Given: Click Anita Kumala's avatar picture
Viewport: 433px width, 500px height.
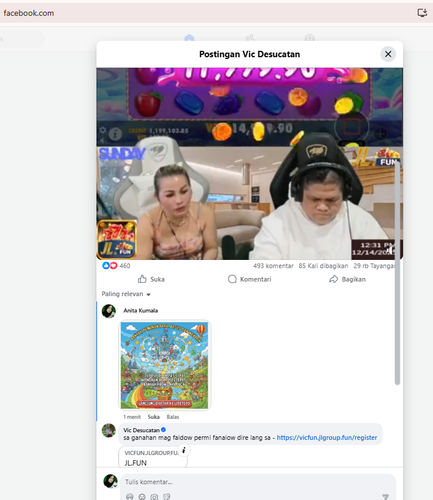Looking at the screenshot, I should (109, 311).
